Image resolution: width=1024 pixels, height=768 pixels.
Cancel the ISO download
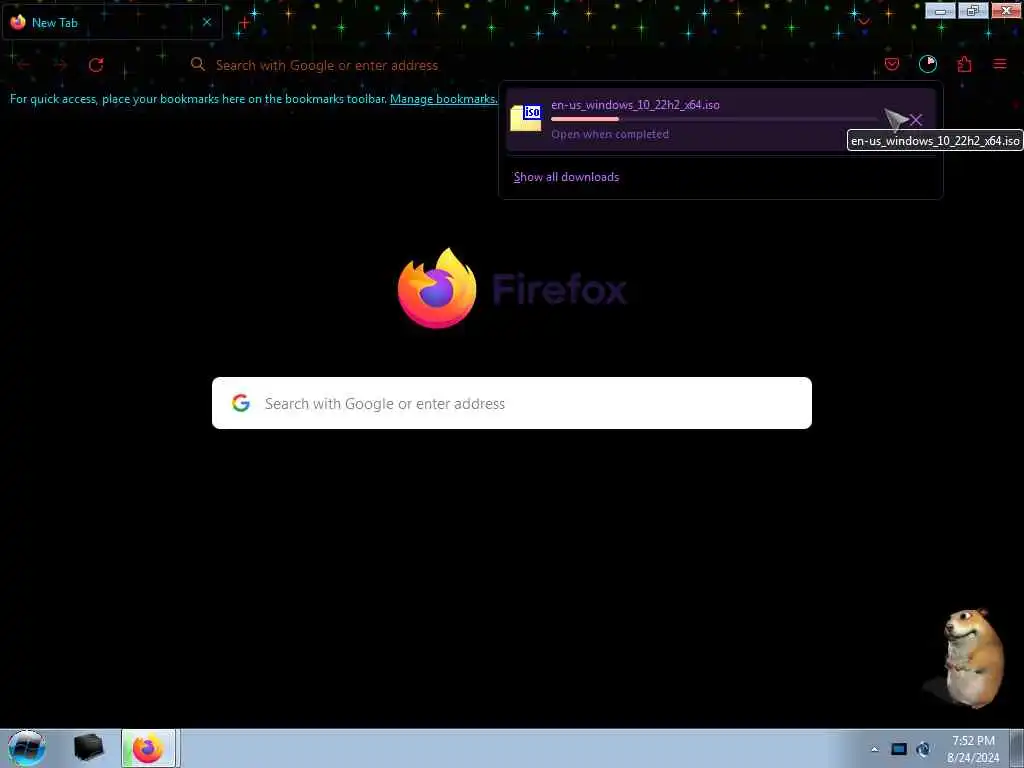tap(916, 120)
